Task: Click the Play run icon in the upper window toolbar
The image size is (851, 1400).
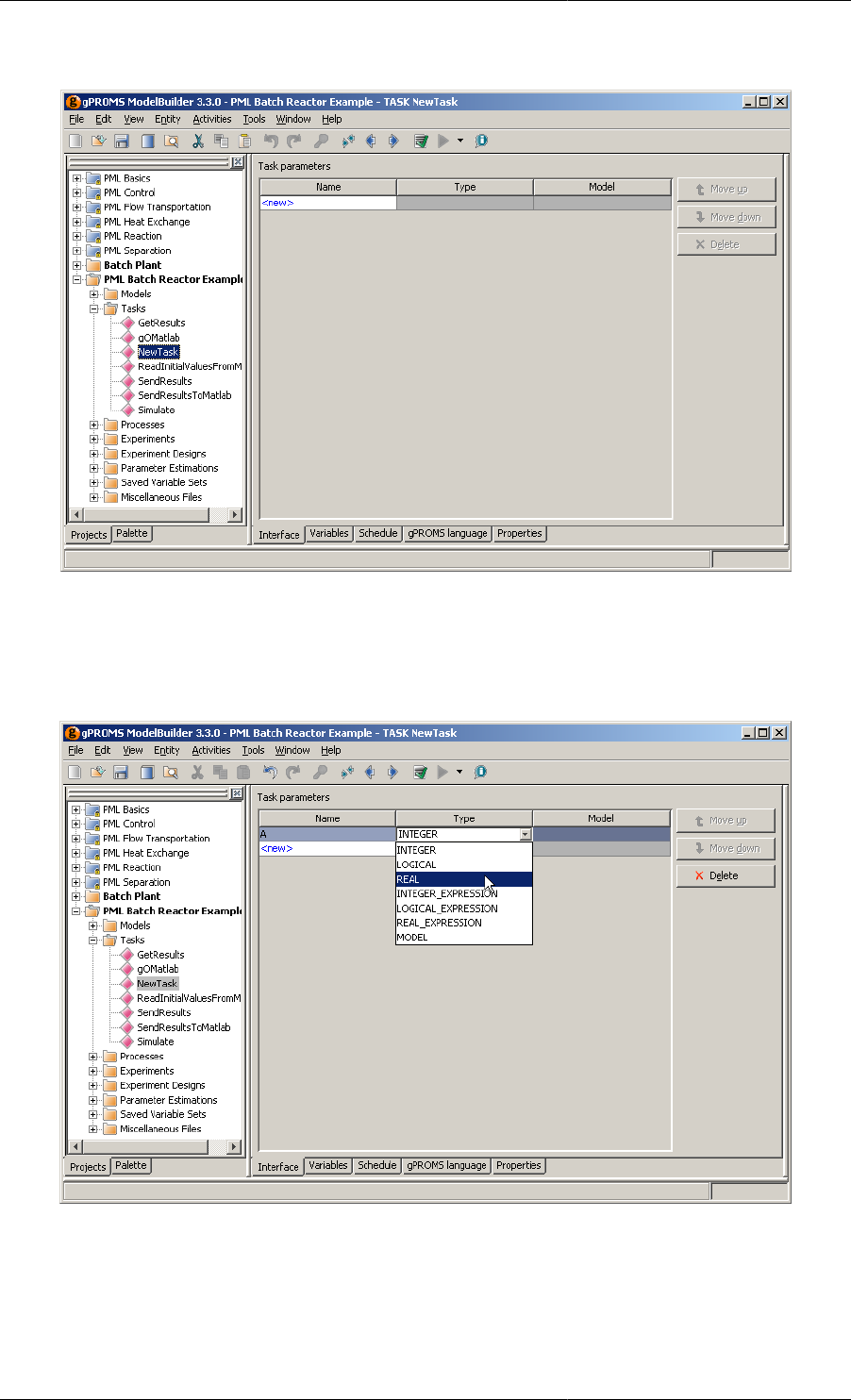Action: coord(443,141)
